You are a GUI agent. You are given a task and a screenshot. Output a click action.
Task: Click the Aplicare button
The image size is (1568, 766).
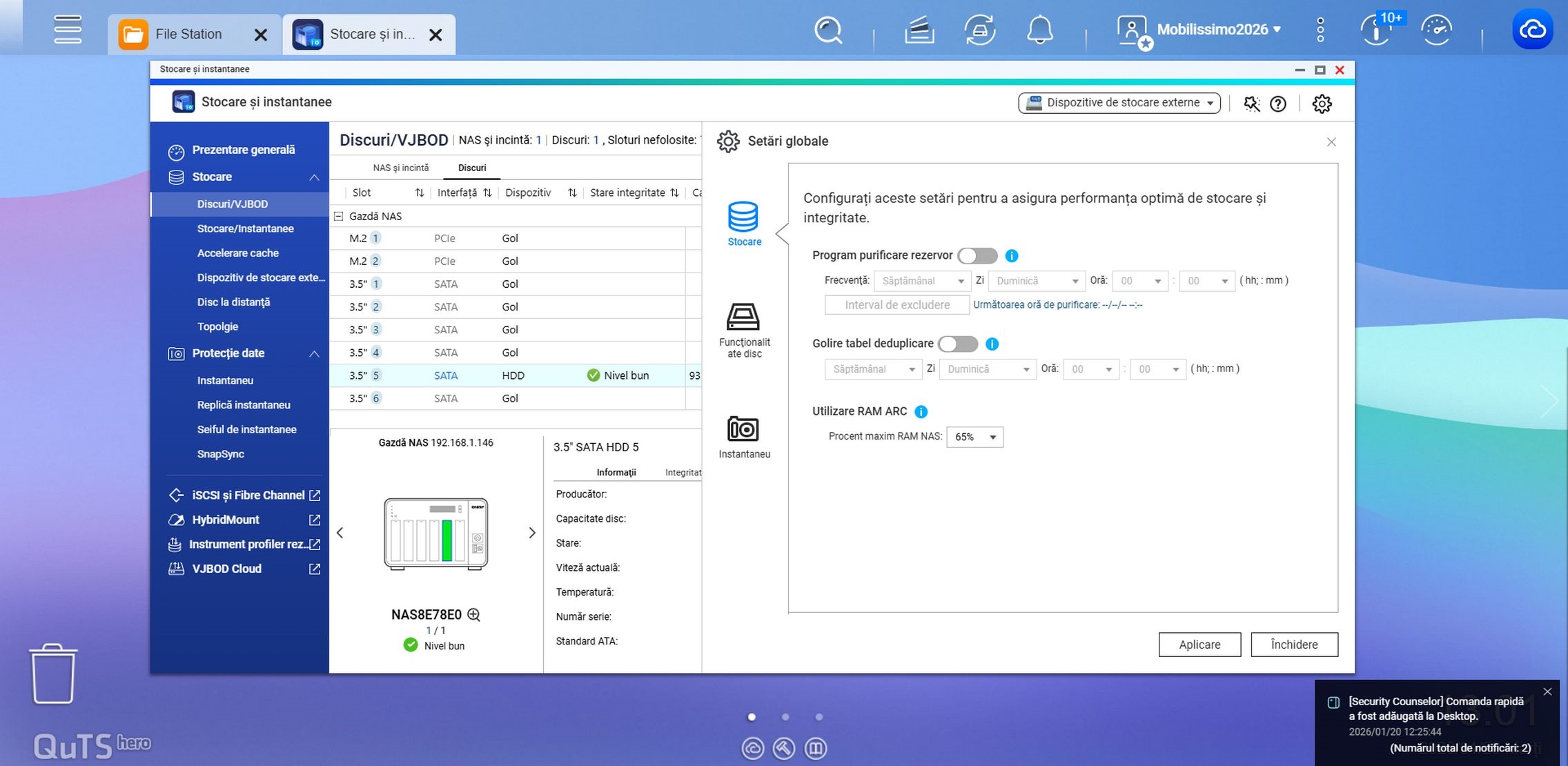coord(1199,645)
